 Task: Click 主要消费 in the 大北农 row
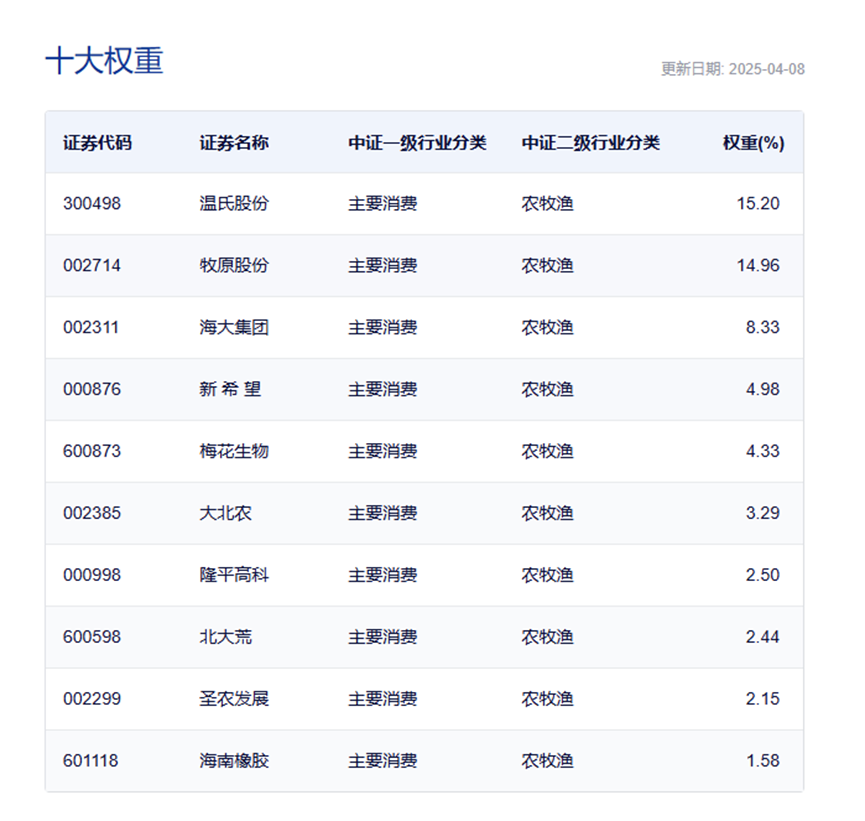(x=382, y=513)
